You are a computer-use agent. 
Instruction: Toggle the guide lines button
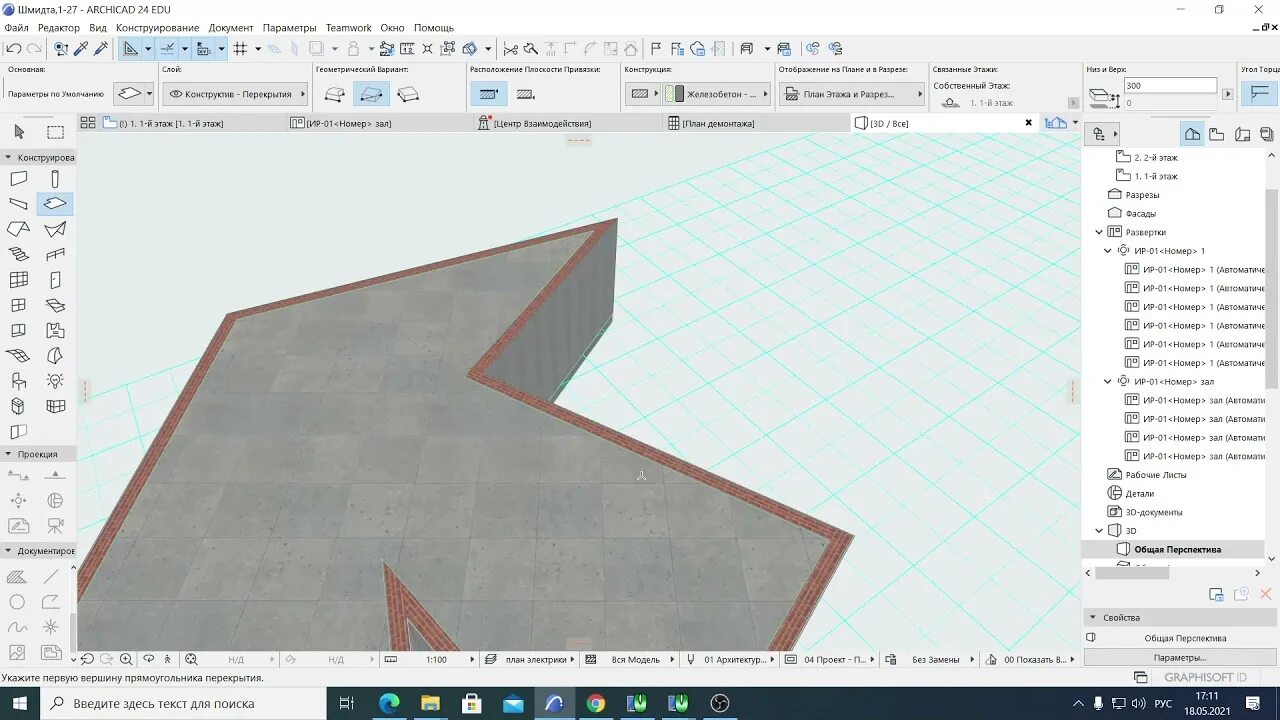pyautogui.click(x=131, y=48)
